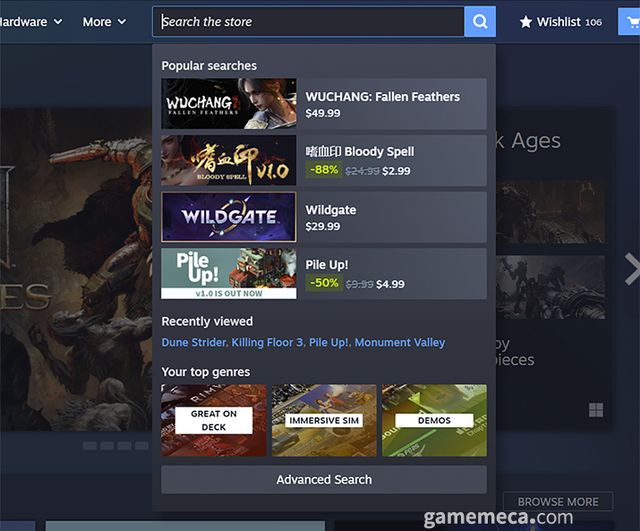The height and width of the screenshot is (531, 640).
Task: Expand the More dropdown menu
Action: tap(104, 21)
